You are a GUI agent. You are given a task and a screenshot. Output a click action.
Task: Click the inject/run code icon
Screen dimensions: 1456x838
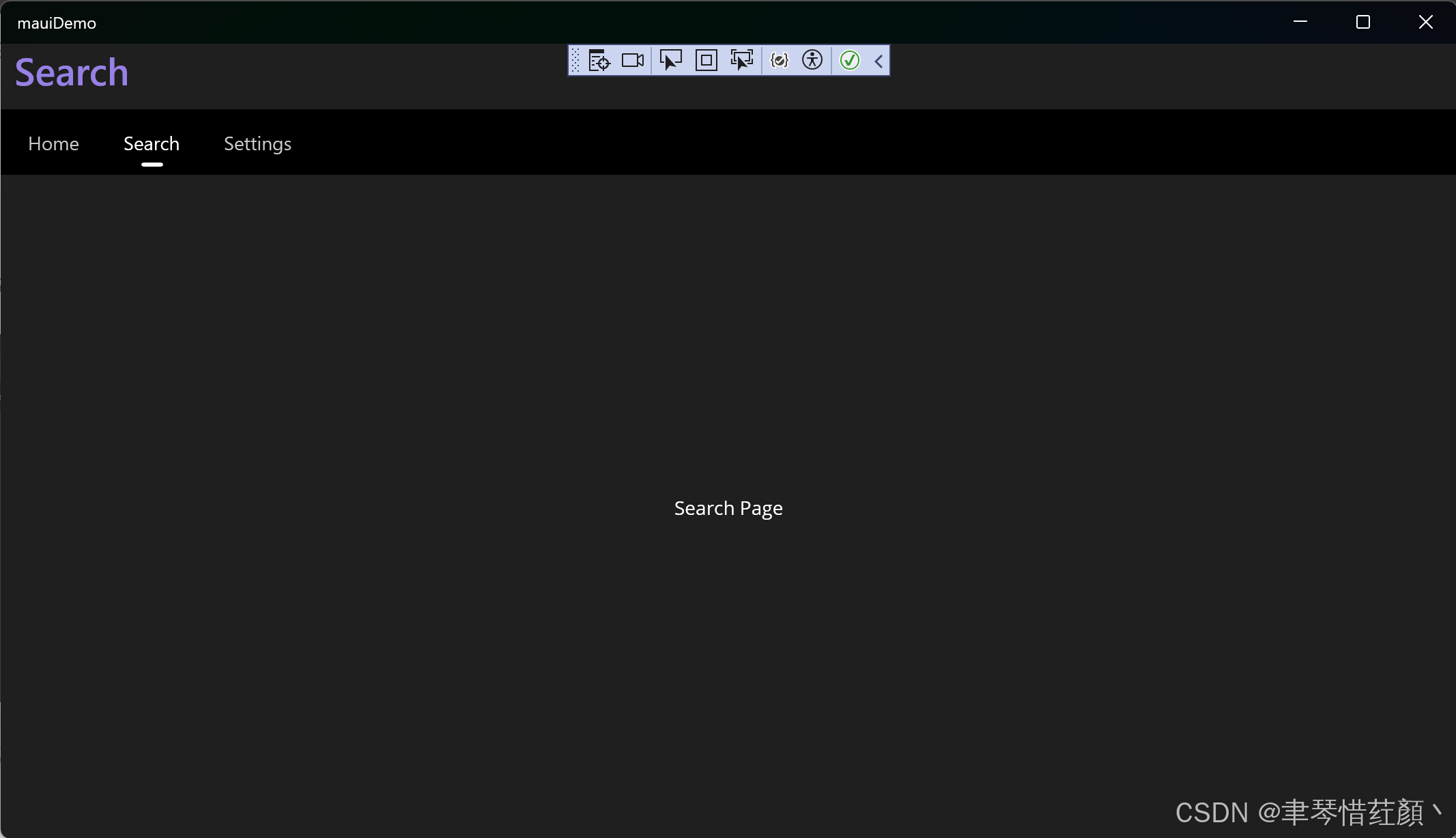[780, 60]
